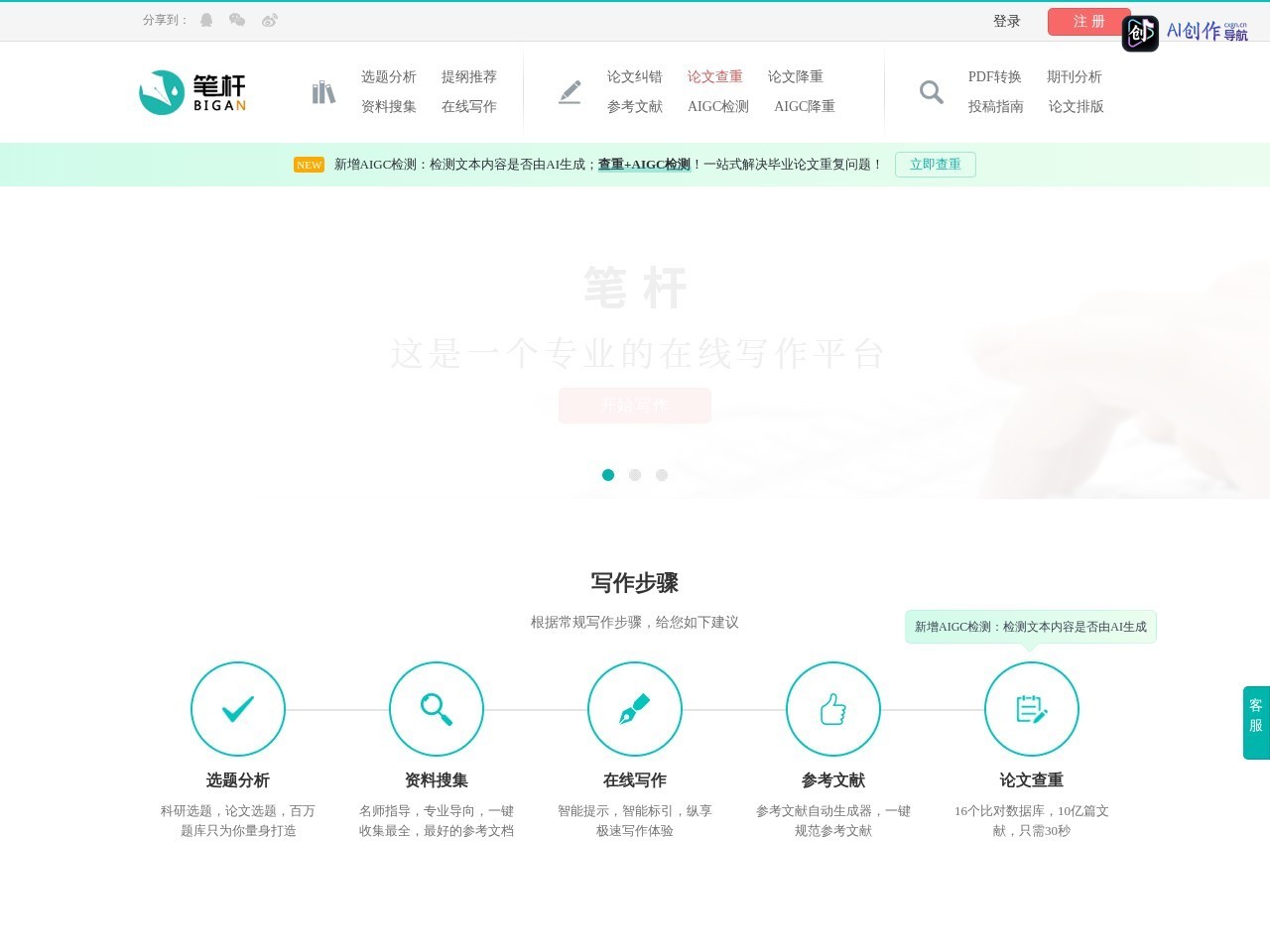Share to QQ via the QQ icon
Viewport: 1270px width, 952px height.
206,20
